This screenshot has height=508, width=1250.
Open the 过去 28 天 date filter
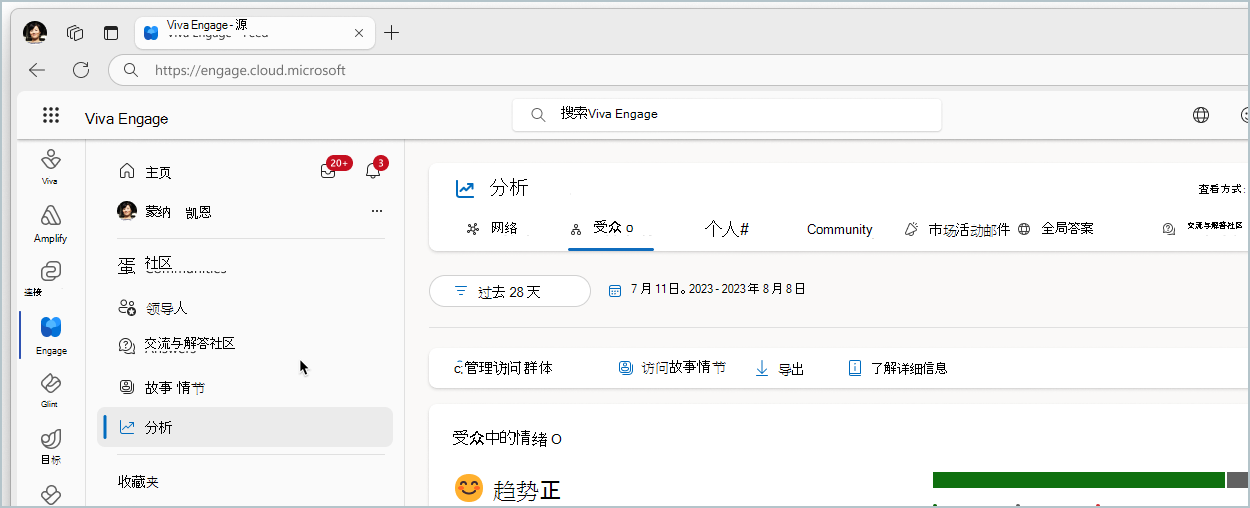coord(510,291)
